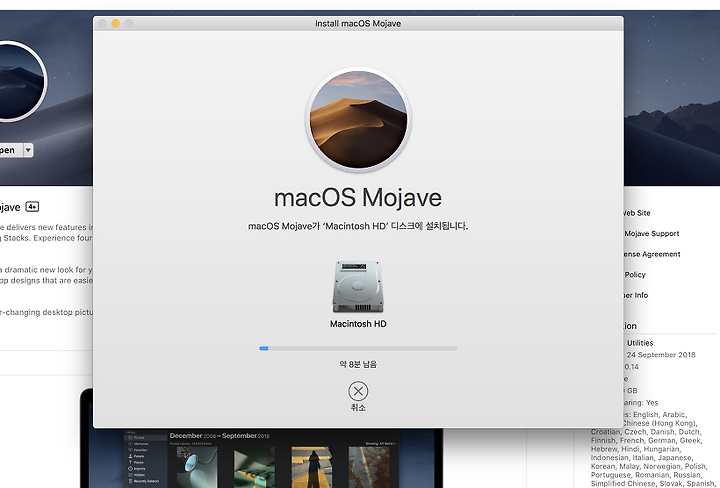Cancel the install using the X icon
Viewport: 720px width, 488px height.
tap(358, 391)
